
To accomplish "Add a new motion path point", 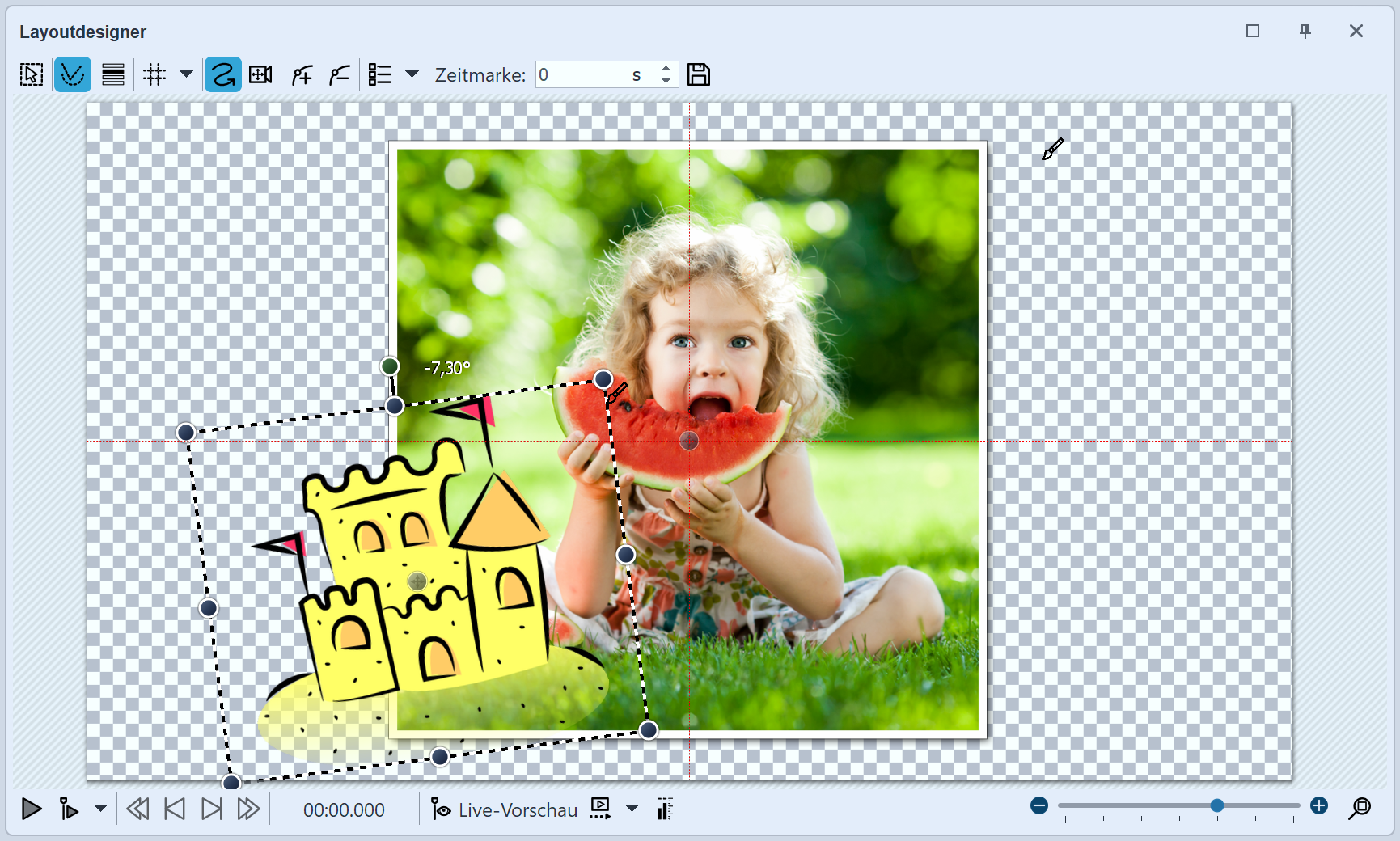I will (x=302, y=74).
